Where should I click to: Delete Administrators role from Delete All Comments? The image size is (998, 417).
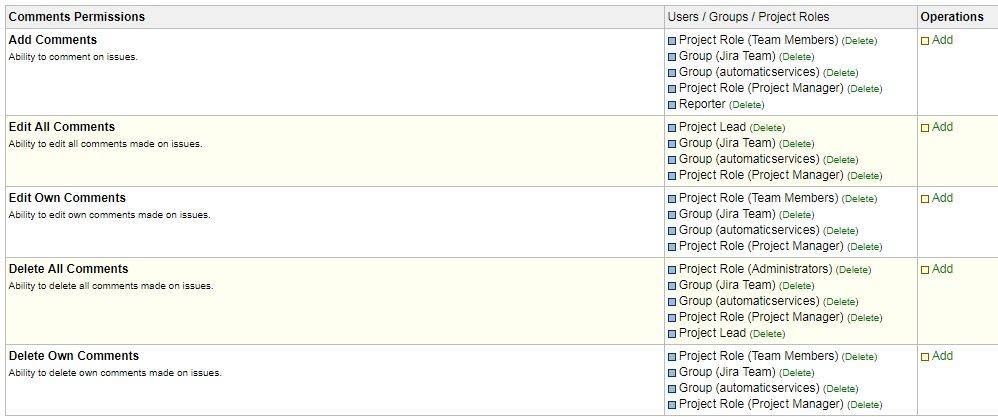[853, 270]
